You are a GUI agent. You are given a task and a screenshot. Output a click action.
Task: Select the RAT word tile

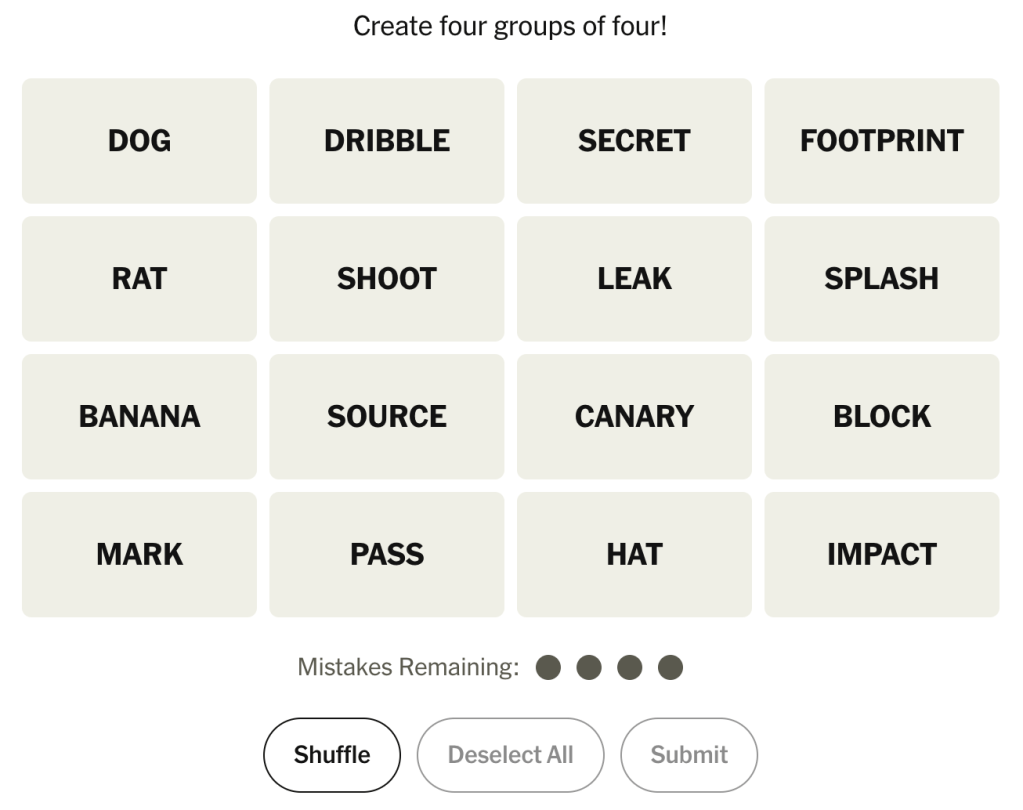tap(139, 279)
